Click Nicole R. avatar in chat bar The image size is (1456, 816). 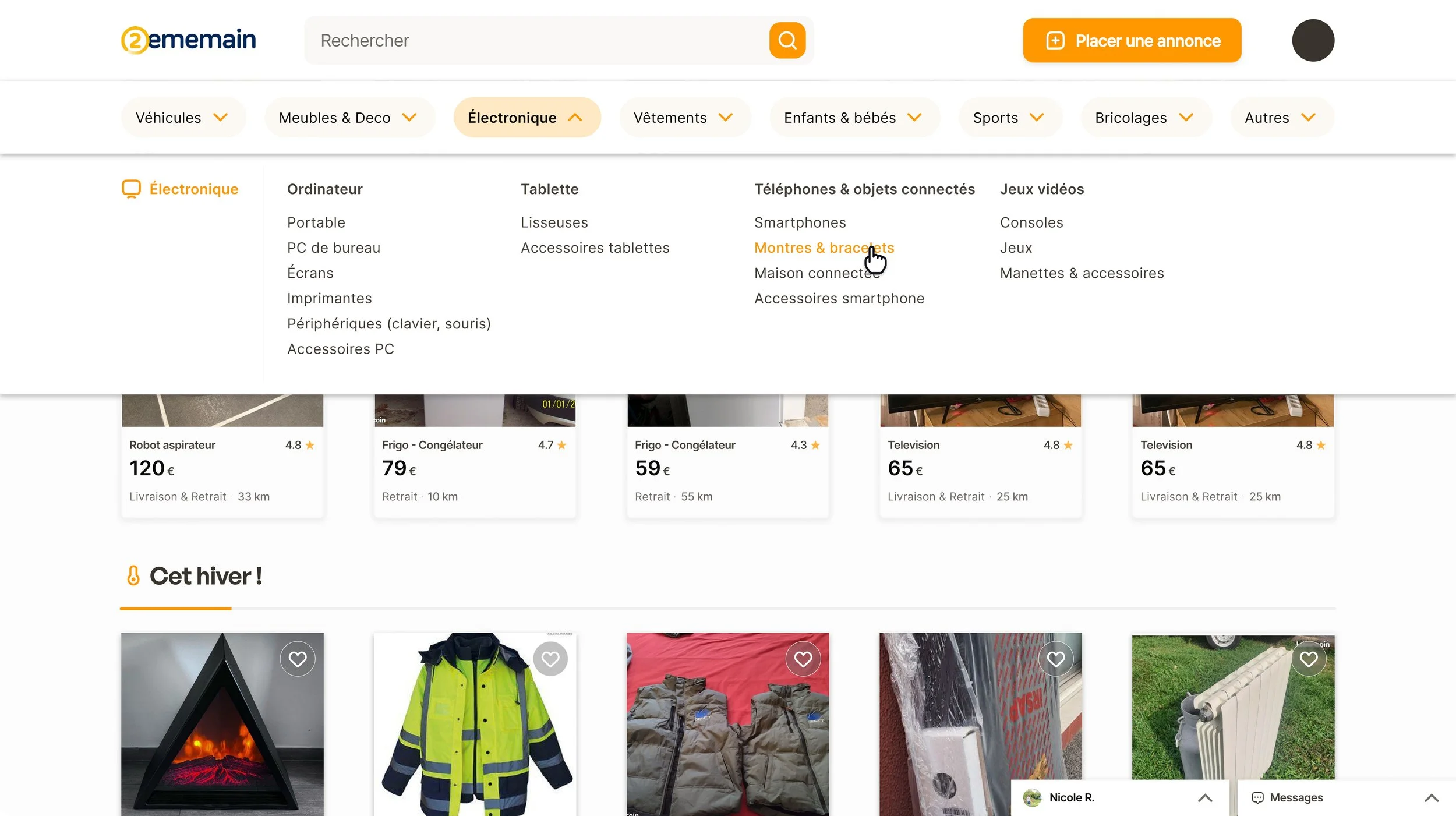1032,797
